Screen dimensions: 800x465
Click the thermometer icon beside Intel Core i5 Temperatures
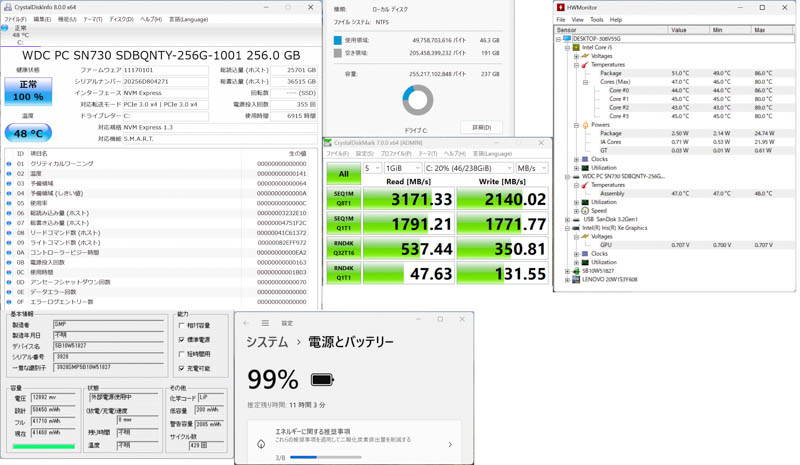click(585, 65)
